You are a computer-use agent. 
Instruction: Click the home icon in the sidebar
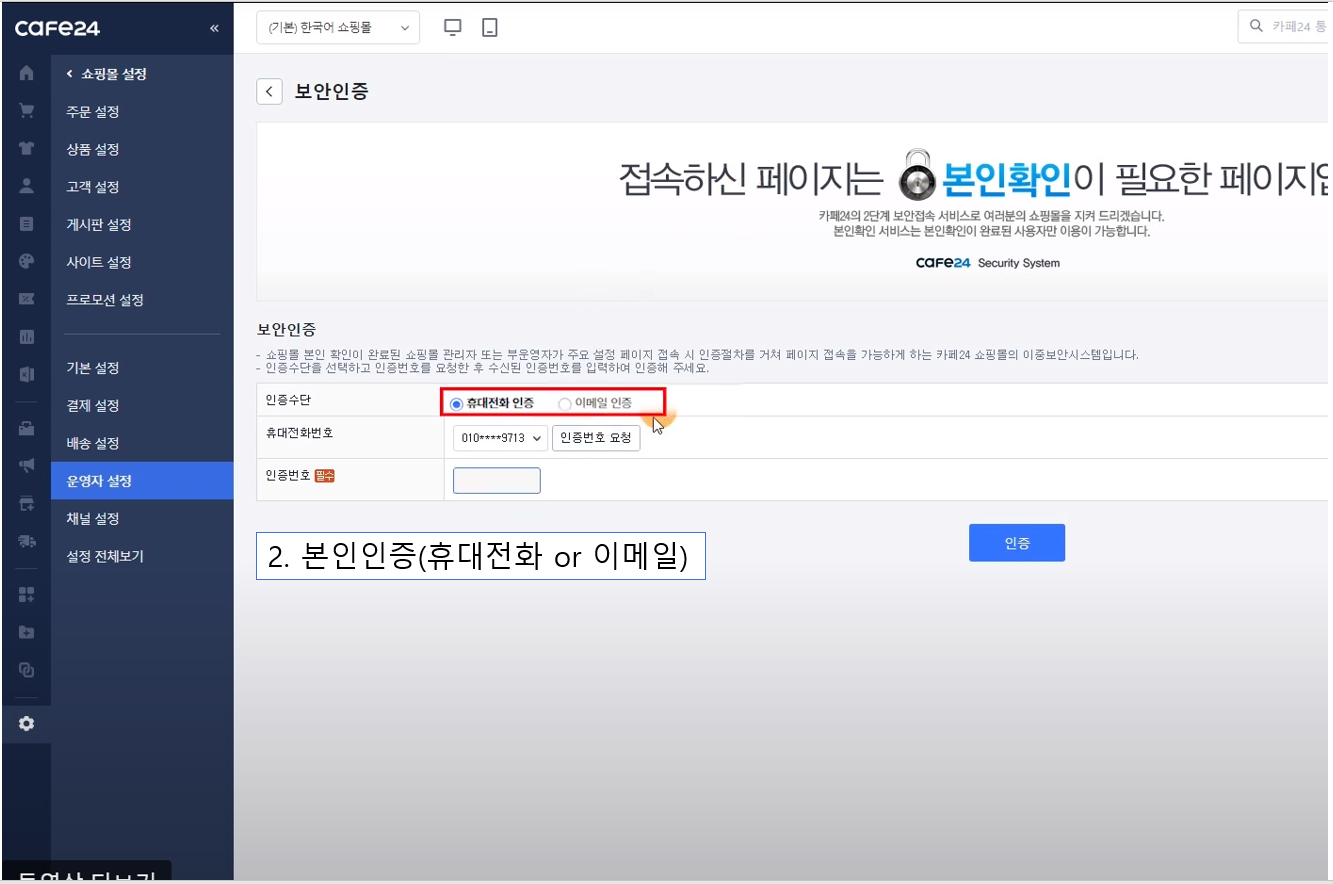tap(26, 73)
